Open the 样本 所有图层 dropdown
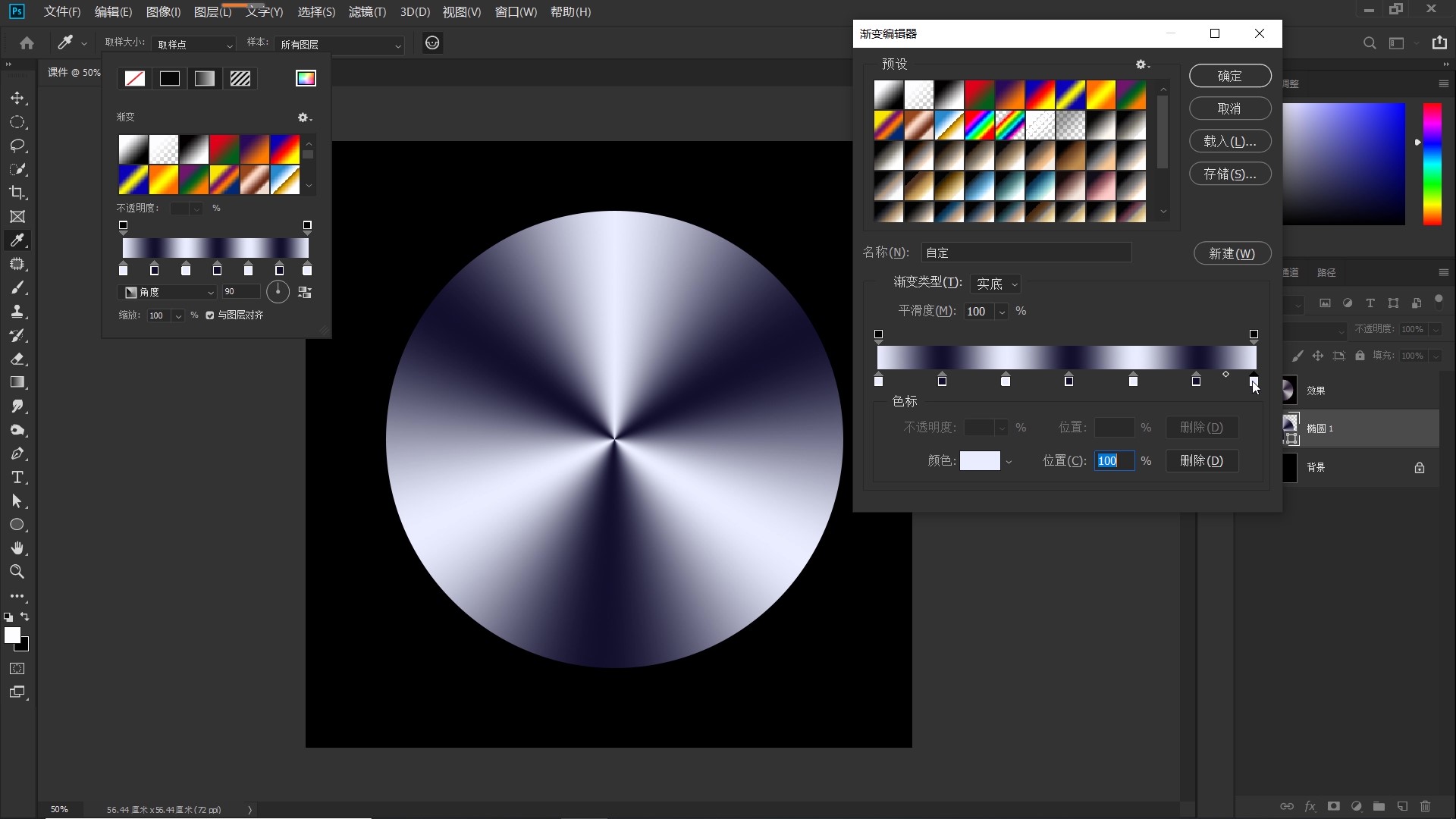The height and width of the screenshot is (819, 1456). [339, 45]
